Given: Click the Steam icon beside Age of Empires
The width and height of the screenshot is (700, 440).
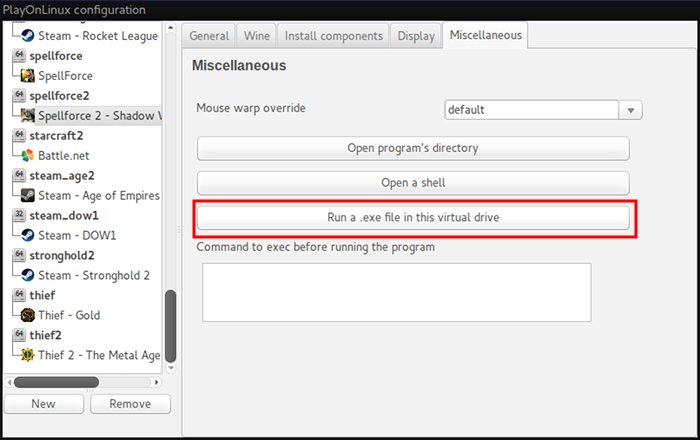Looking at the screenshot, I should [x=28, y=195].
